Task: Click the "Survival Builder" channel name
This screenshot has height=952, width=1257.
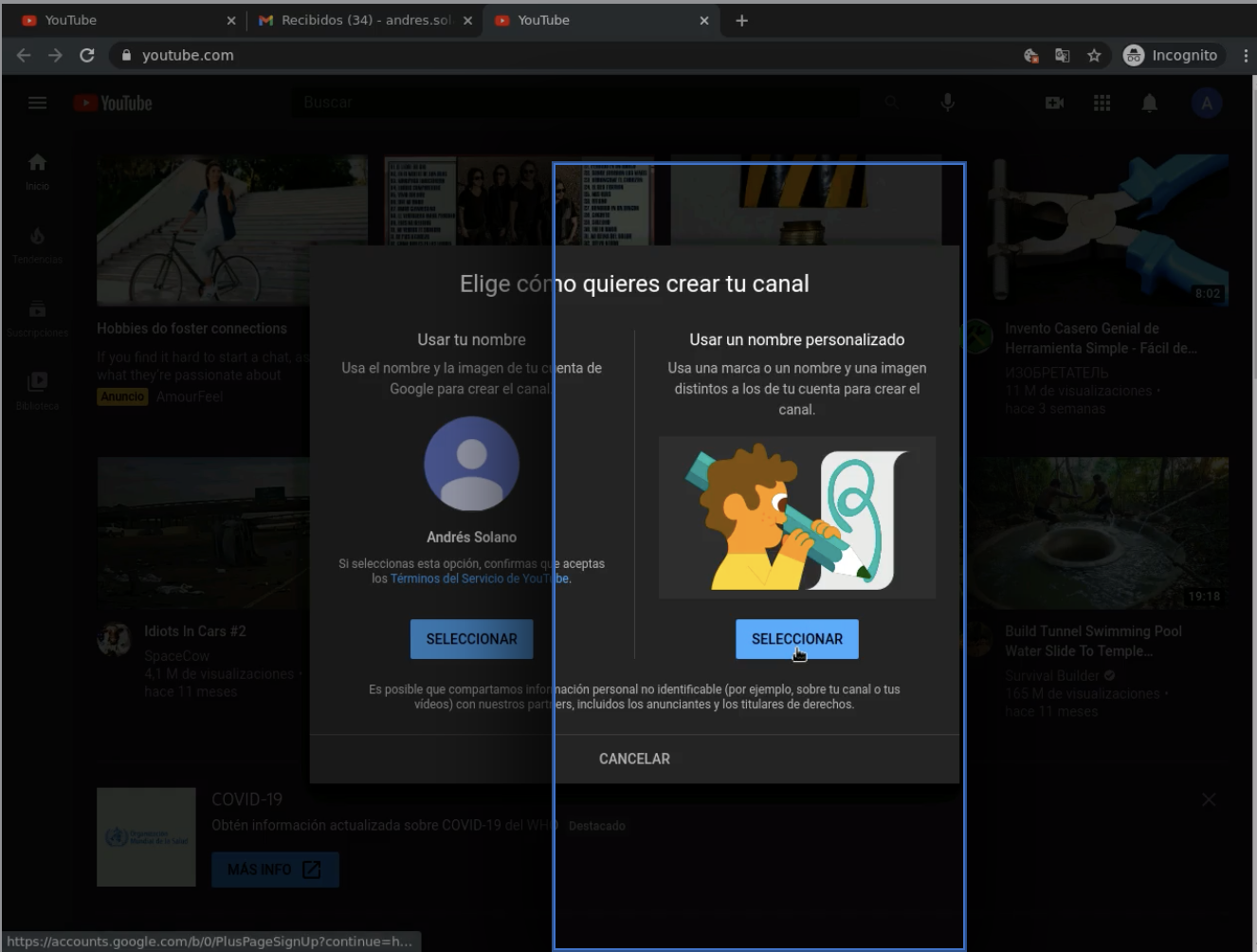Action: pyautogui.click(x=1051, y=676)
